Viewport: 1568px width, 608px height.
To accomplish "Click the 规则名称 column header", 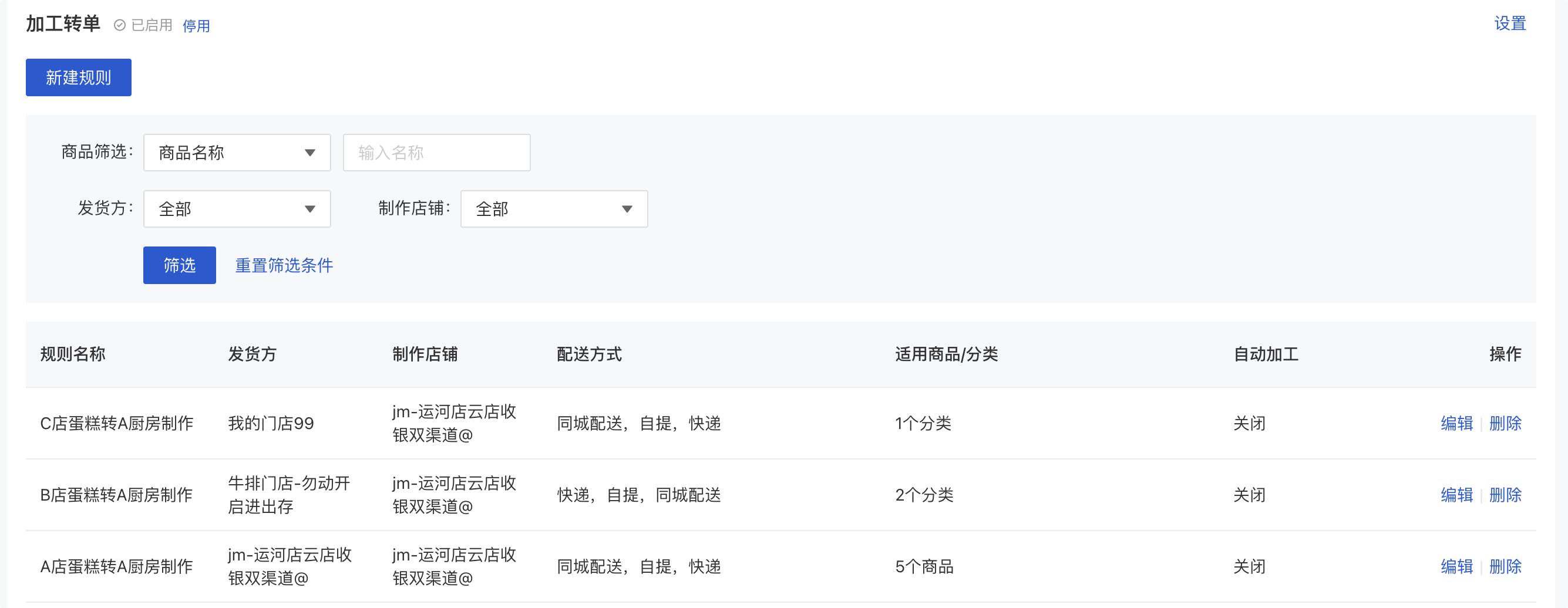I will pos(73,354).
